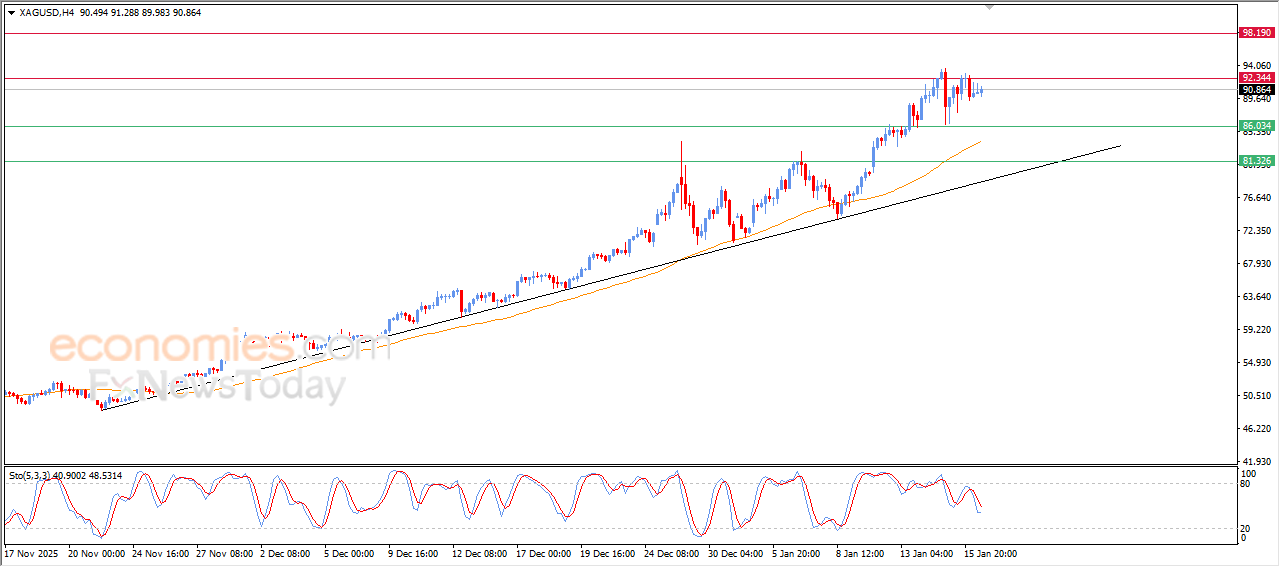This screenshot has width=1280, height=567.
Task: Click the 63.640 value on price axis
Action: point(1256,297)
